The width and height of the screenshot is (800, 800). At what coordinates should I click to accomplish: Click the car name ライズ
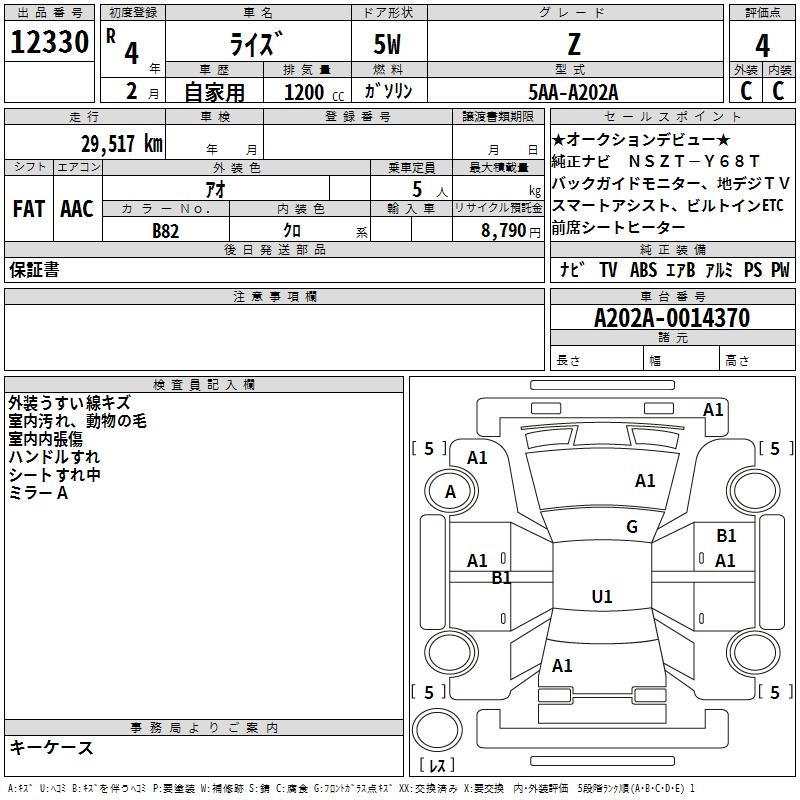tap(258, 44)
